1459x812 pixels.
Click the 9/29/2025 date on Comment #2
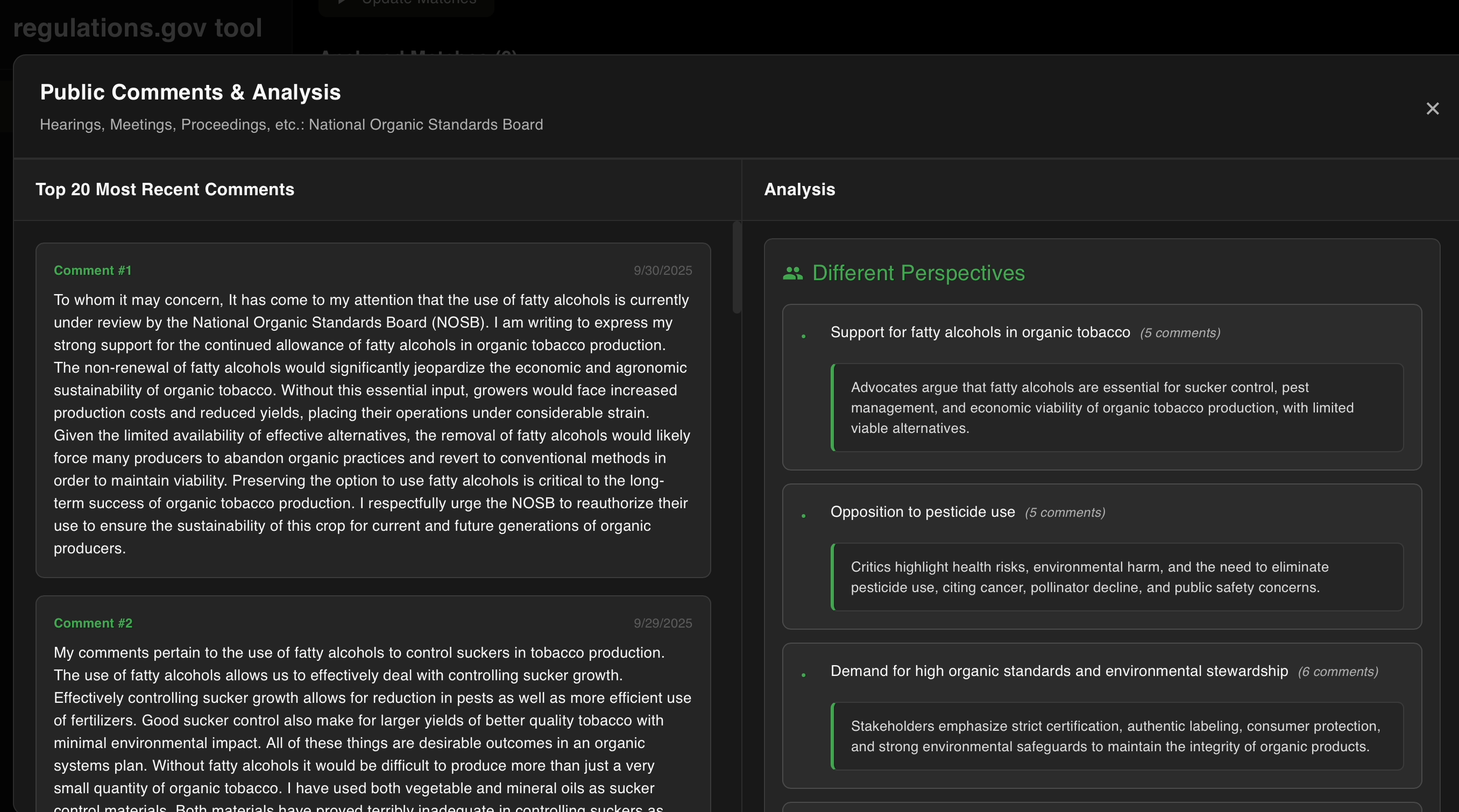[x=663, y=623]
